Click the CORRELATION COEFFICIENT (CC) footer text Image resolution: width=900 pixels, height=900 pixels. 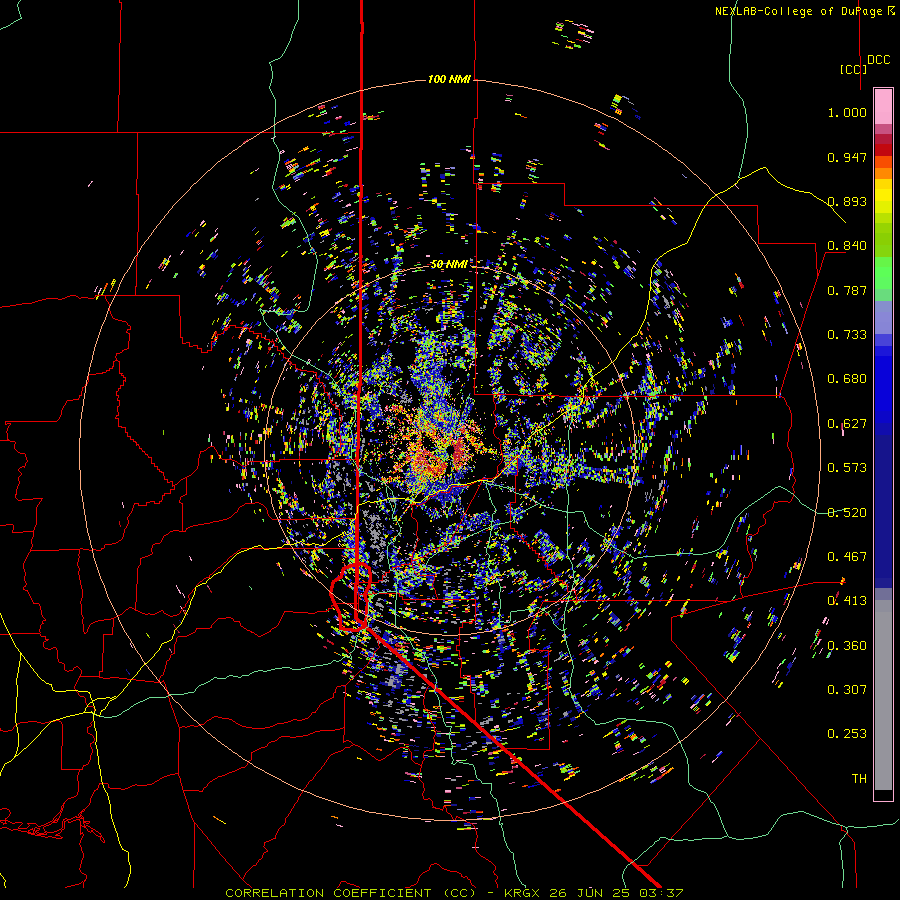tap(350, 893)
